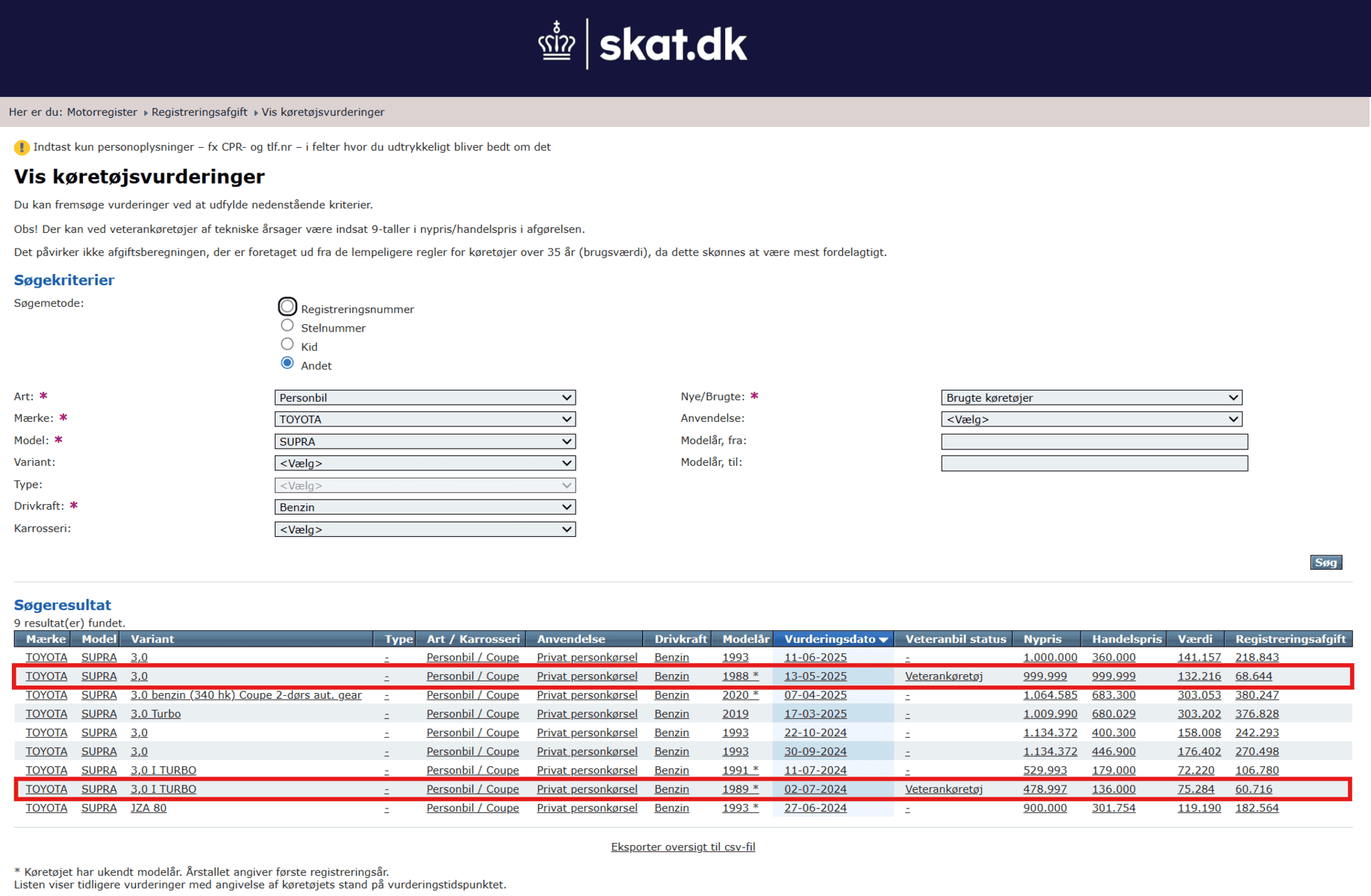Click Vis køretøjsvurderinger breadcrumb

pos(323,112)
